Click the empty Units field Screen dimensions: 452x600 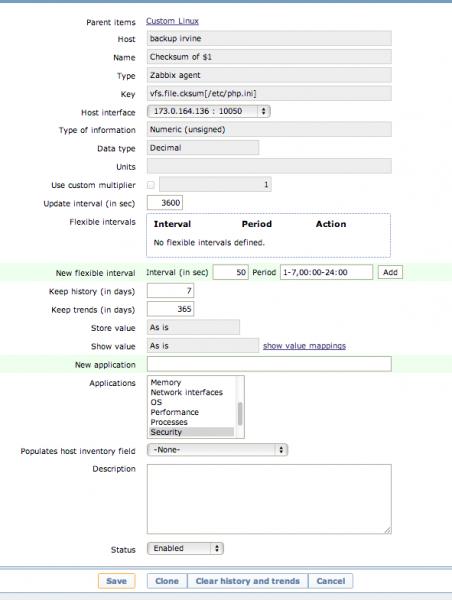point(269,166)
